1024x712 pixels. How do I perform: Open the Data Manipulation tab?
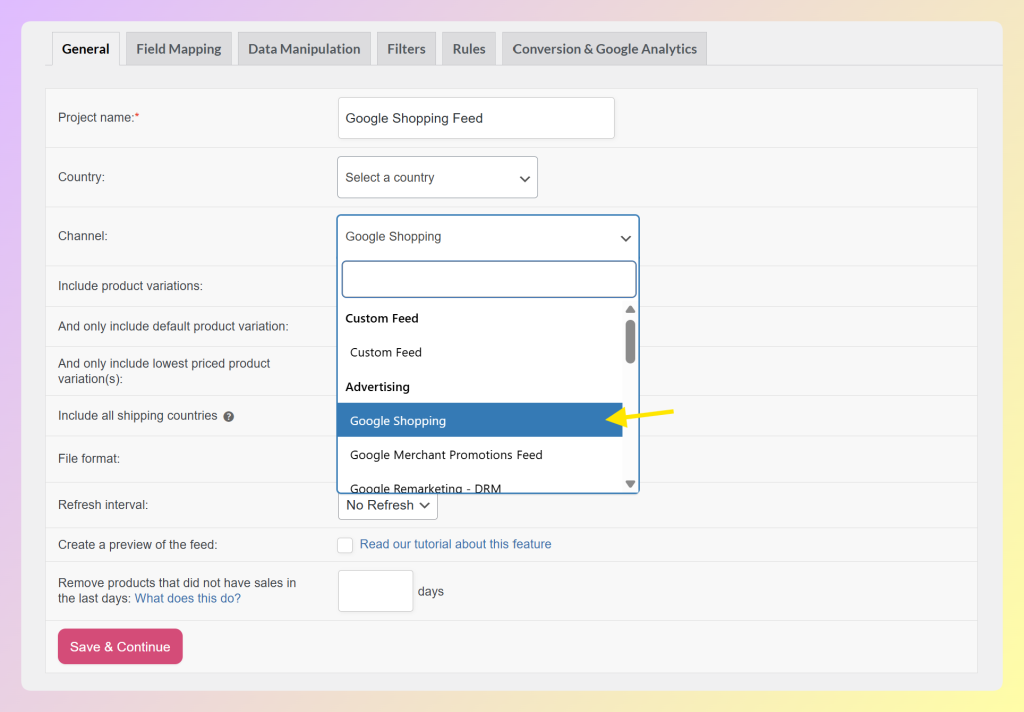304,49
